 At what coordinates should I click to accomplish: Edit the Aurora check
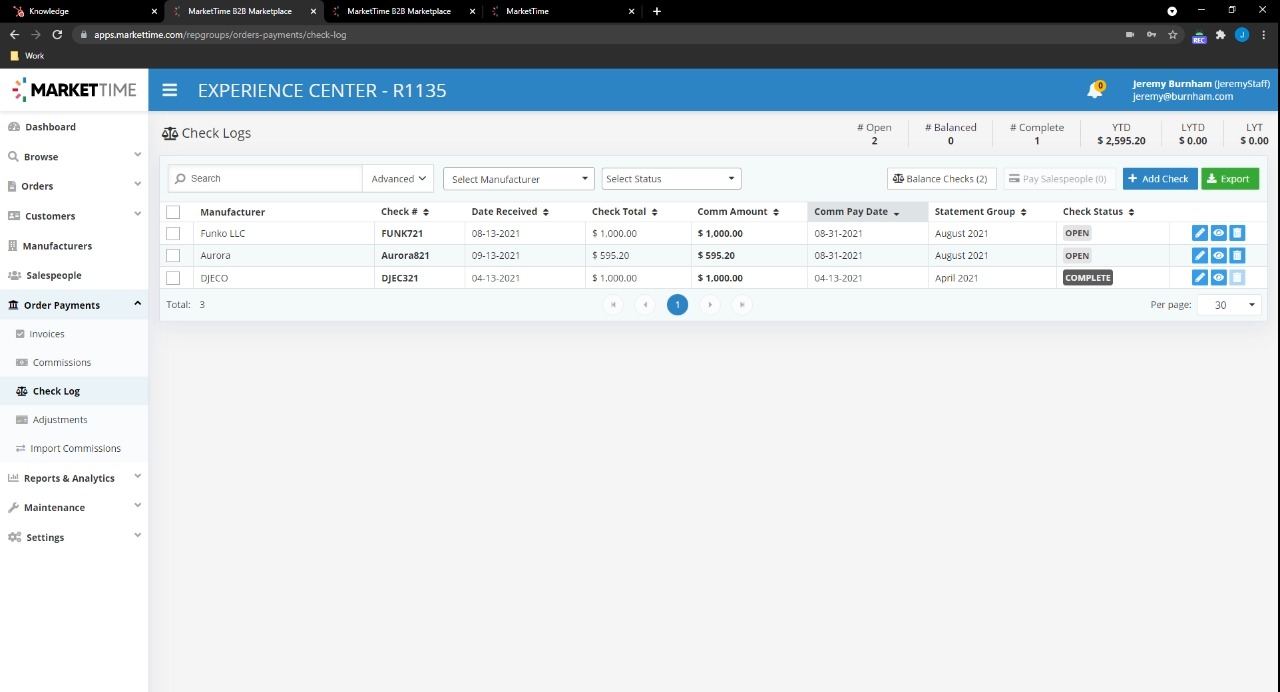pos(1200,255)
